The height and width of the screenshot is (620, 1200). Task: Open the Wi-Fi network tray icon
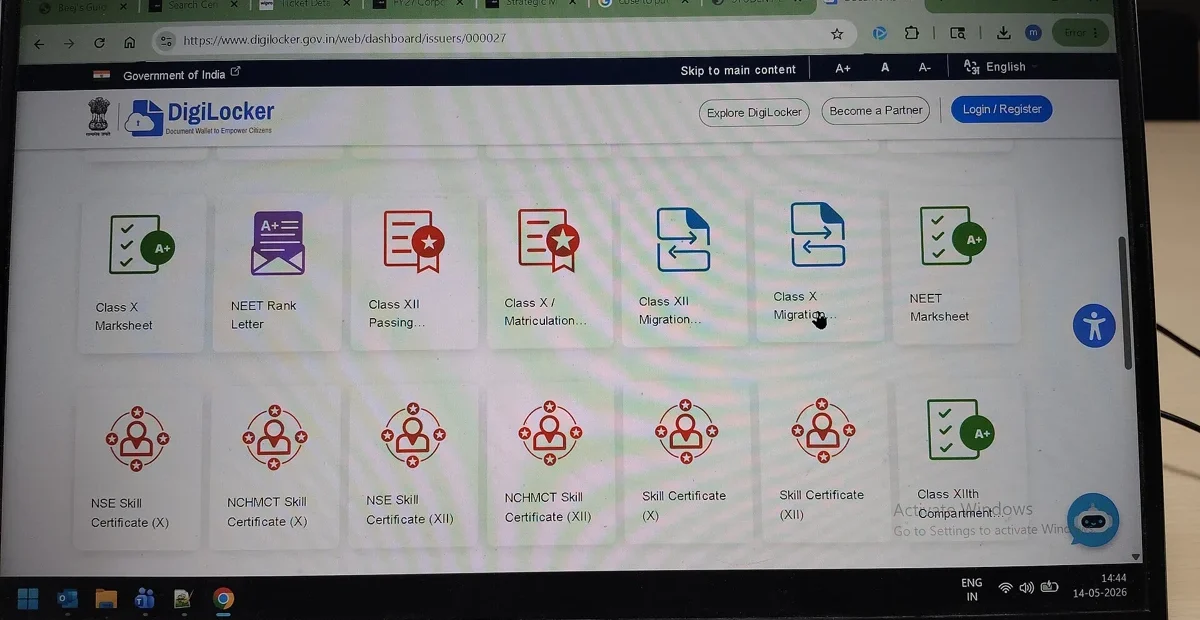pyautogui.click(x=1005, y=587)
